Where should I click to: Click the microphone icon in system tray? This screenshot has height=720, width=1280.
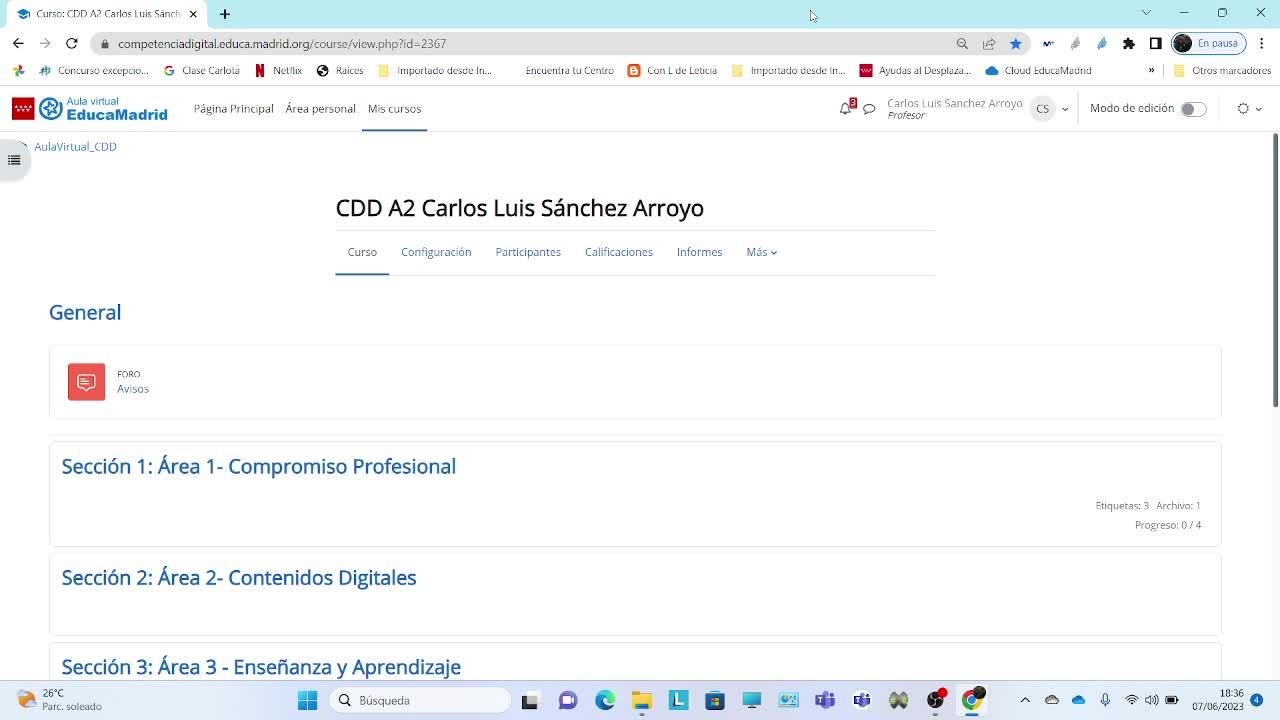pos(1105,700)
